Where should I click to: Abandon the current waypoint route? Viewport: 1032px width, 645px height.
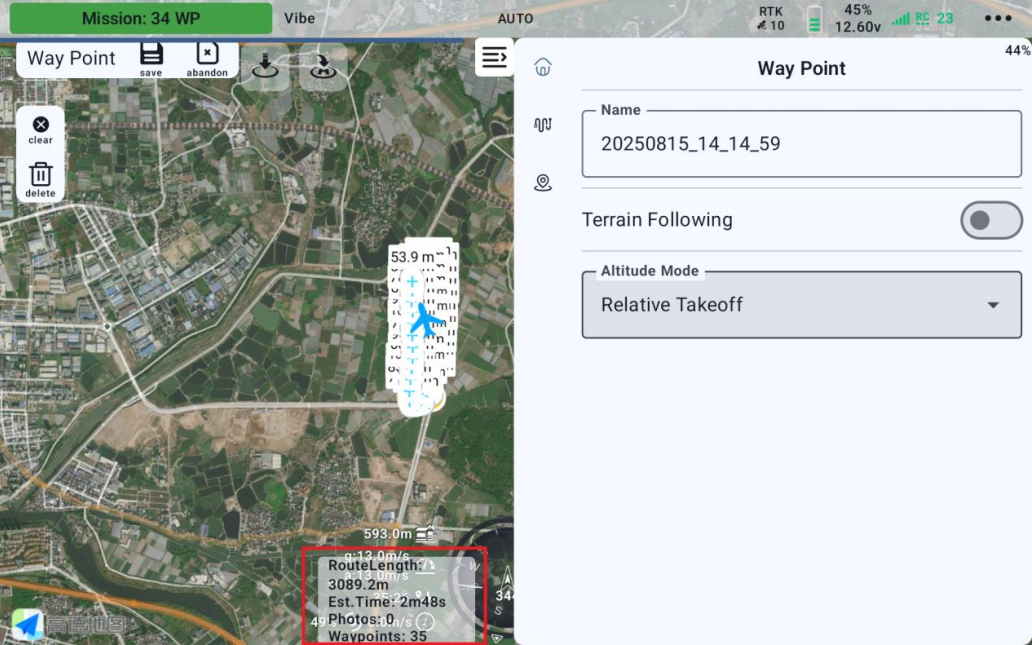point(207,59)
